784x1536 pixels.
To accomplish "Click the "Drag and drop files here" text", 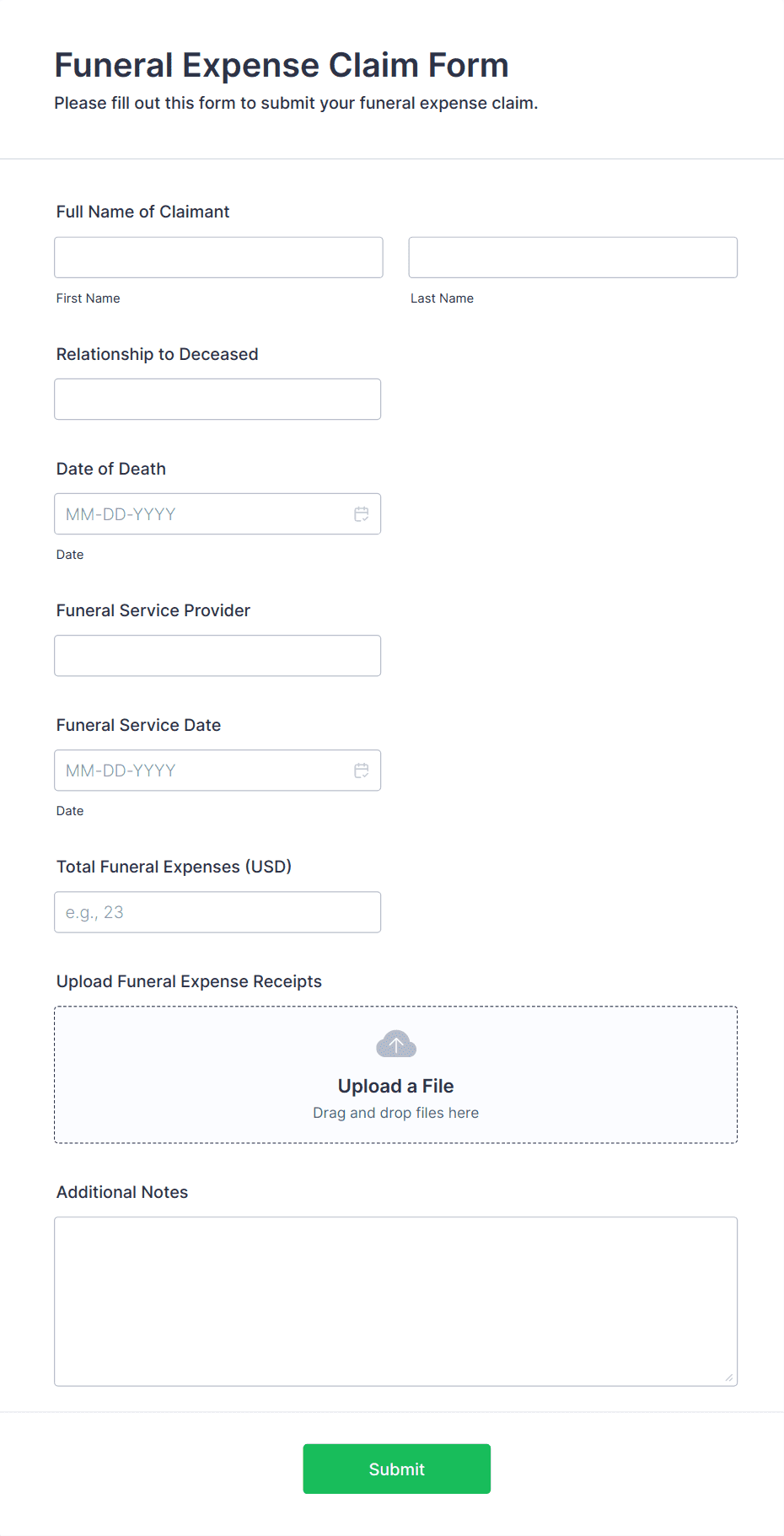I will pos(396,1113).
